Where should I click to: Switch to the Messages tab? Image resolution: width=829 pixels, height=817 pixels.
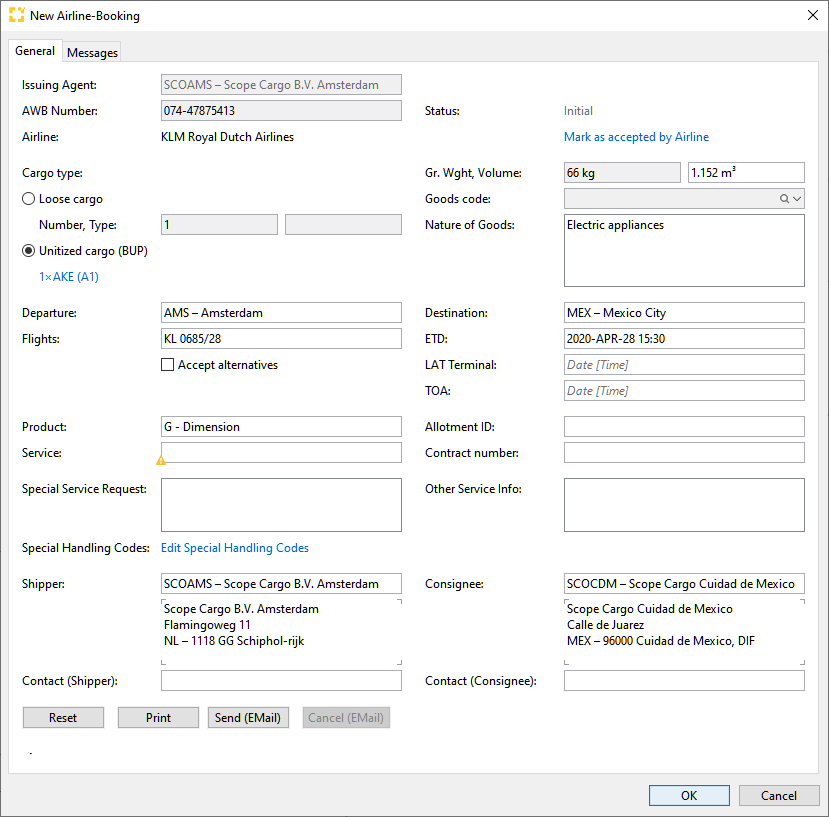pyautogui.click(x=91, y=51)
